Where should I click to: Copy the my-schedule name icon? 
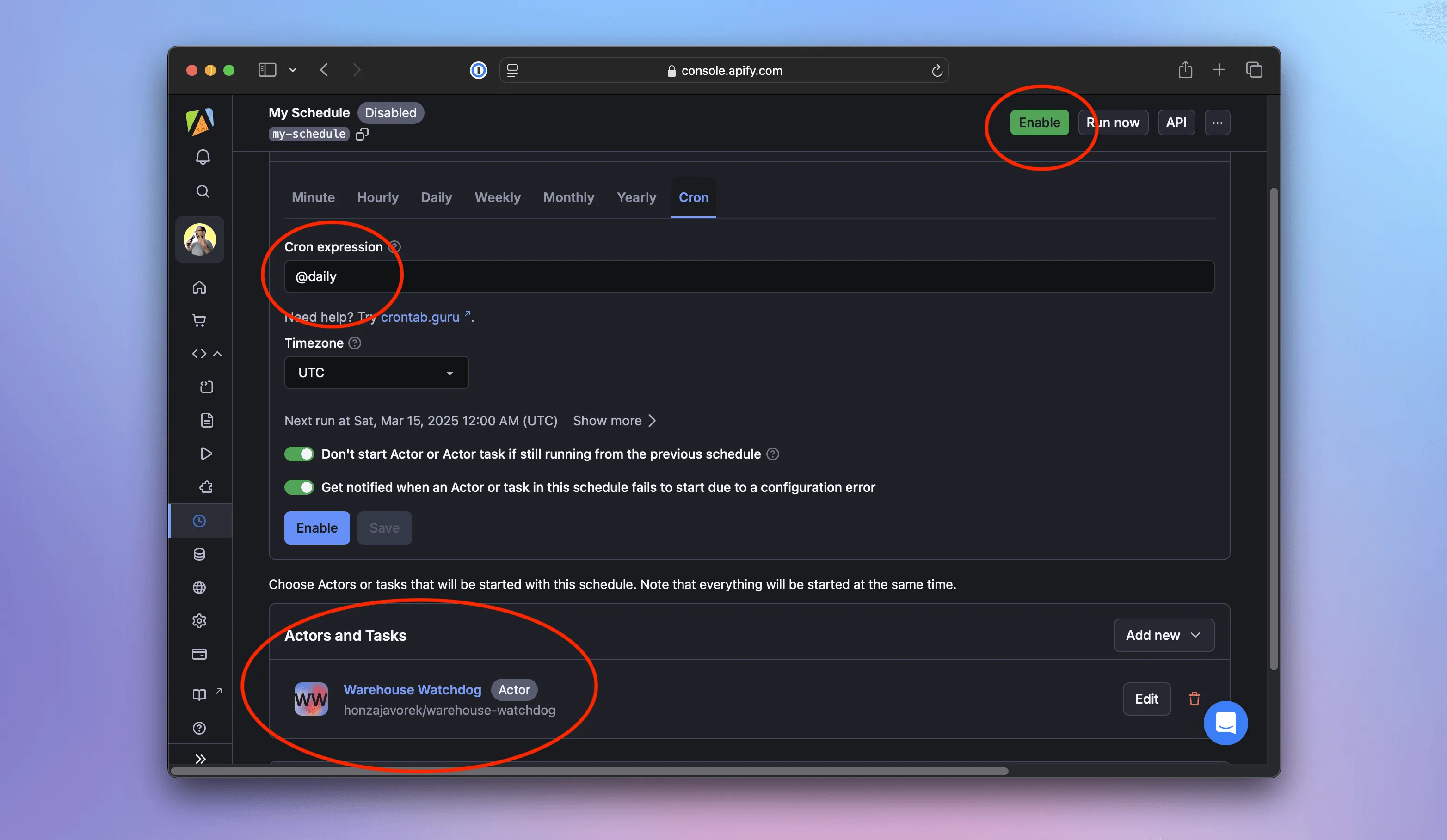point(362,134)
